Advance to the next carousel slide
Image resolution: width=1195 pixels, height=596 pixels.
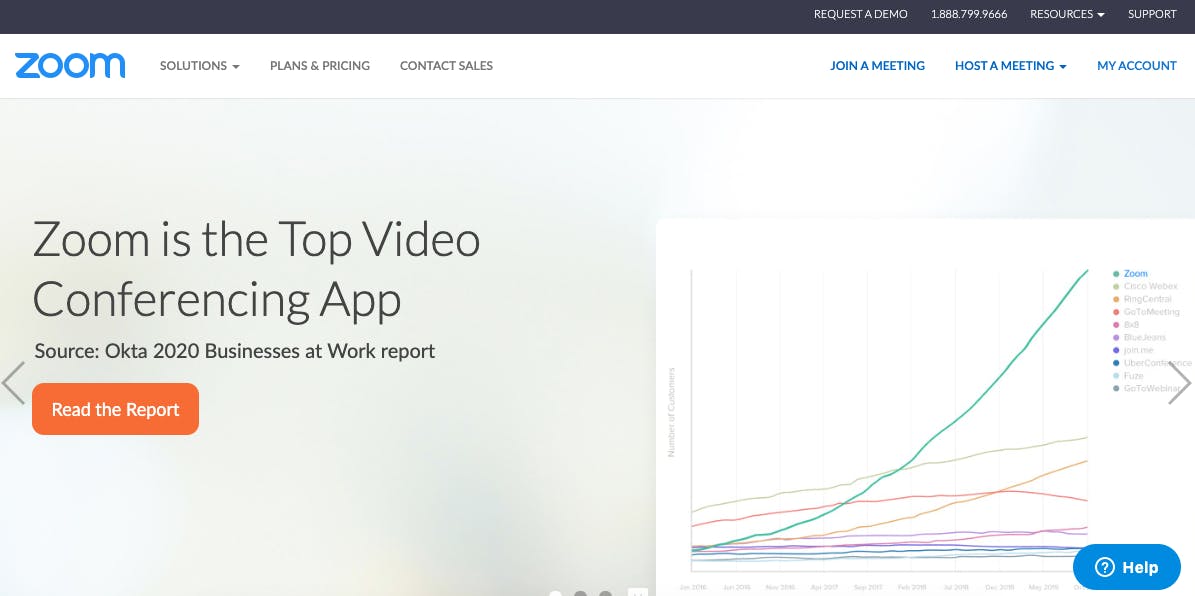click(x=1179, y=383)
